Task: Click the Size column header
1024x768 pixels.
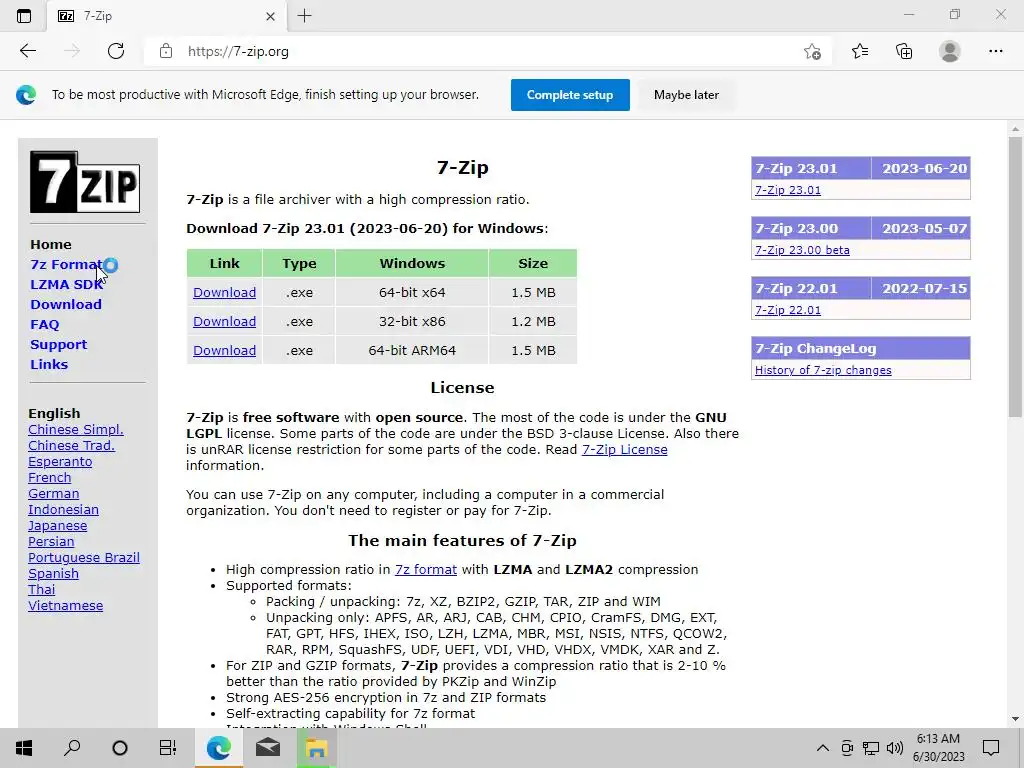Action: point(533,263)
